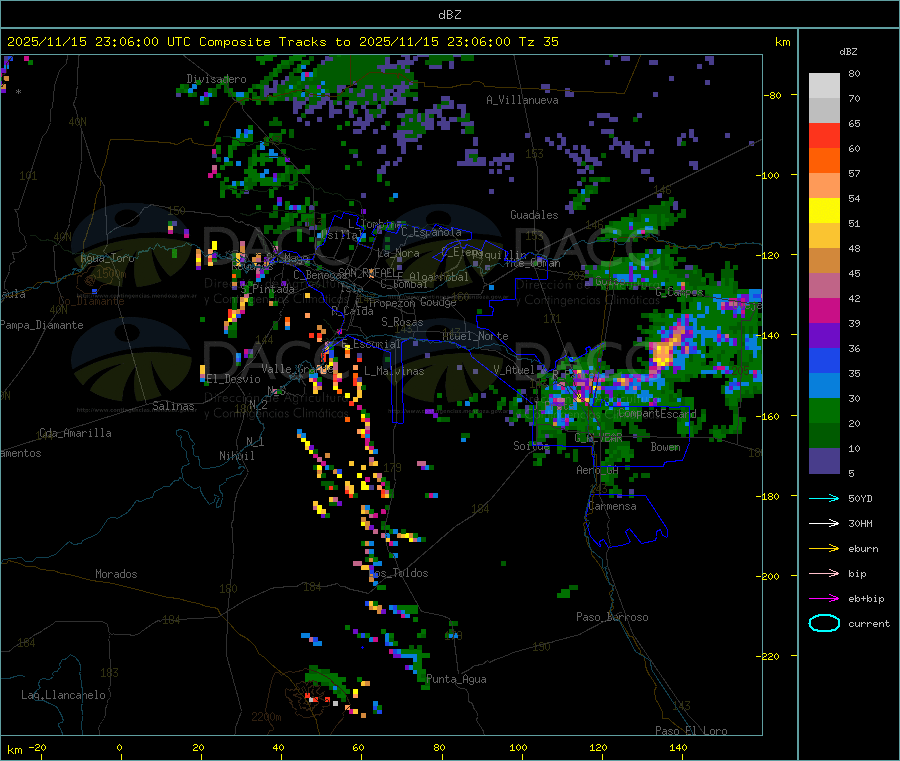The image size is (900, 761).
Task: Click the La_Nora map label
Action: [x=398, y=253]
